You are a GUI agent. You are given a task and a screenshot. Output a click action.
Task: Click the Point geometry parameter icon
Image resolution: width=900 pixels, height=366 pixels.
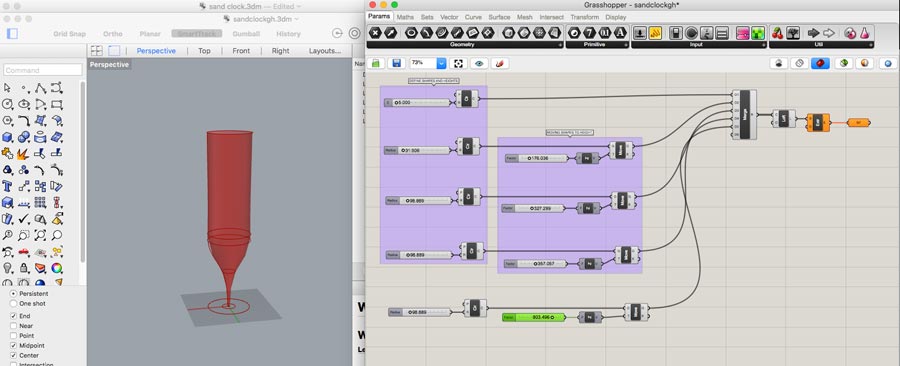click(x=375, y=33)
